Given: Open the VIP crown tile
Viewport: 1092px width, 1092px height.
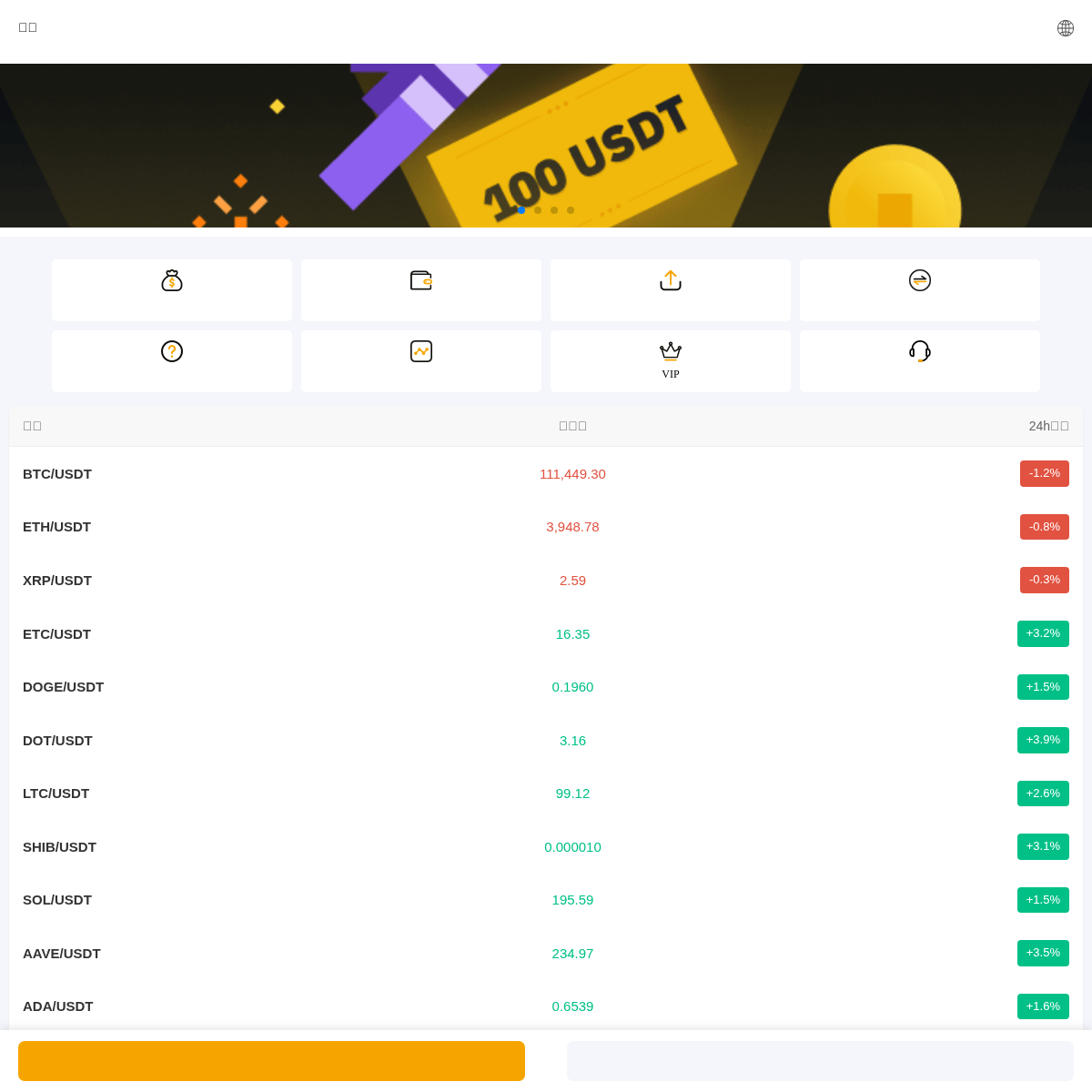Looking at the screenshot, I should click(x=671, y=360).
